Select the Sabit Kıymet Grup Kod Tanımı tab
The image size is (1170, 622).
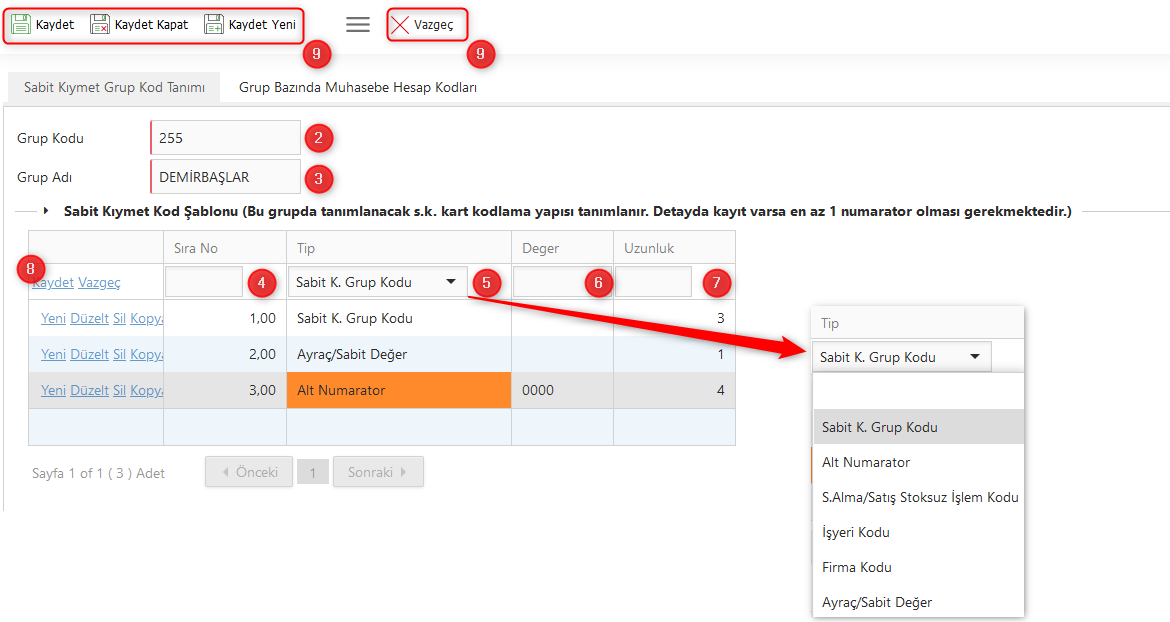coord(114,88)
